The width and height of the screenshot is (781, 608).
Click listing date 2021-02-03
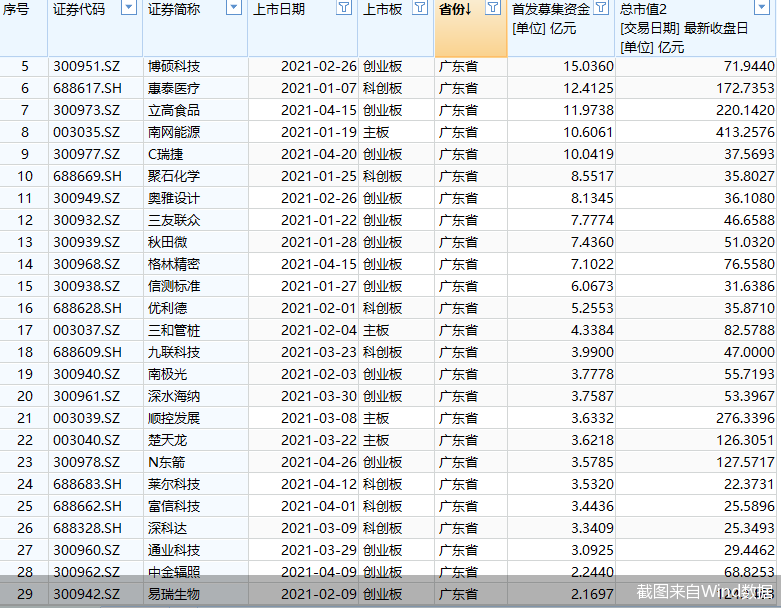coord(319,374)
